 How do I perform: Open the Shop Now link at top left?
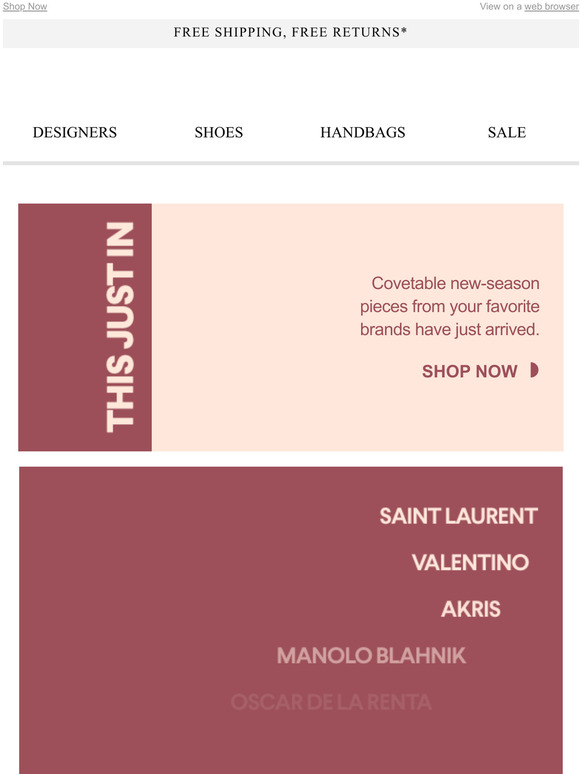coord(25,6)
